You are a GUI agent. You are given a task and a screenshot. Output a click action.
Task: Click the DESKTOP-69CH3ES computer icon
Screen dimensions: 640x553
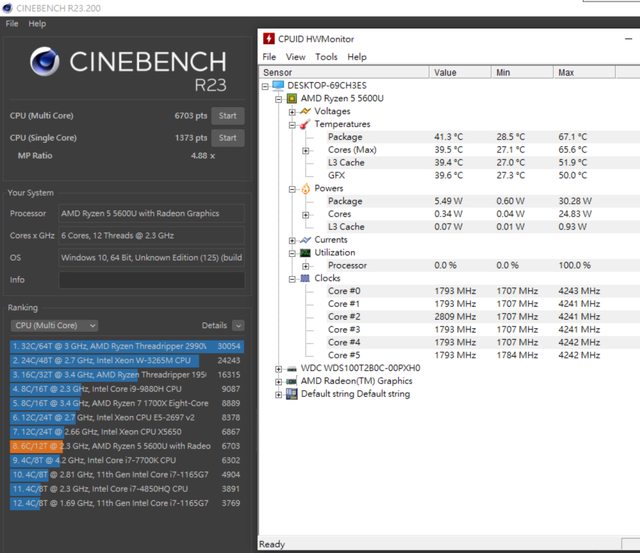coord(278,86)
